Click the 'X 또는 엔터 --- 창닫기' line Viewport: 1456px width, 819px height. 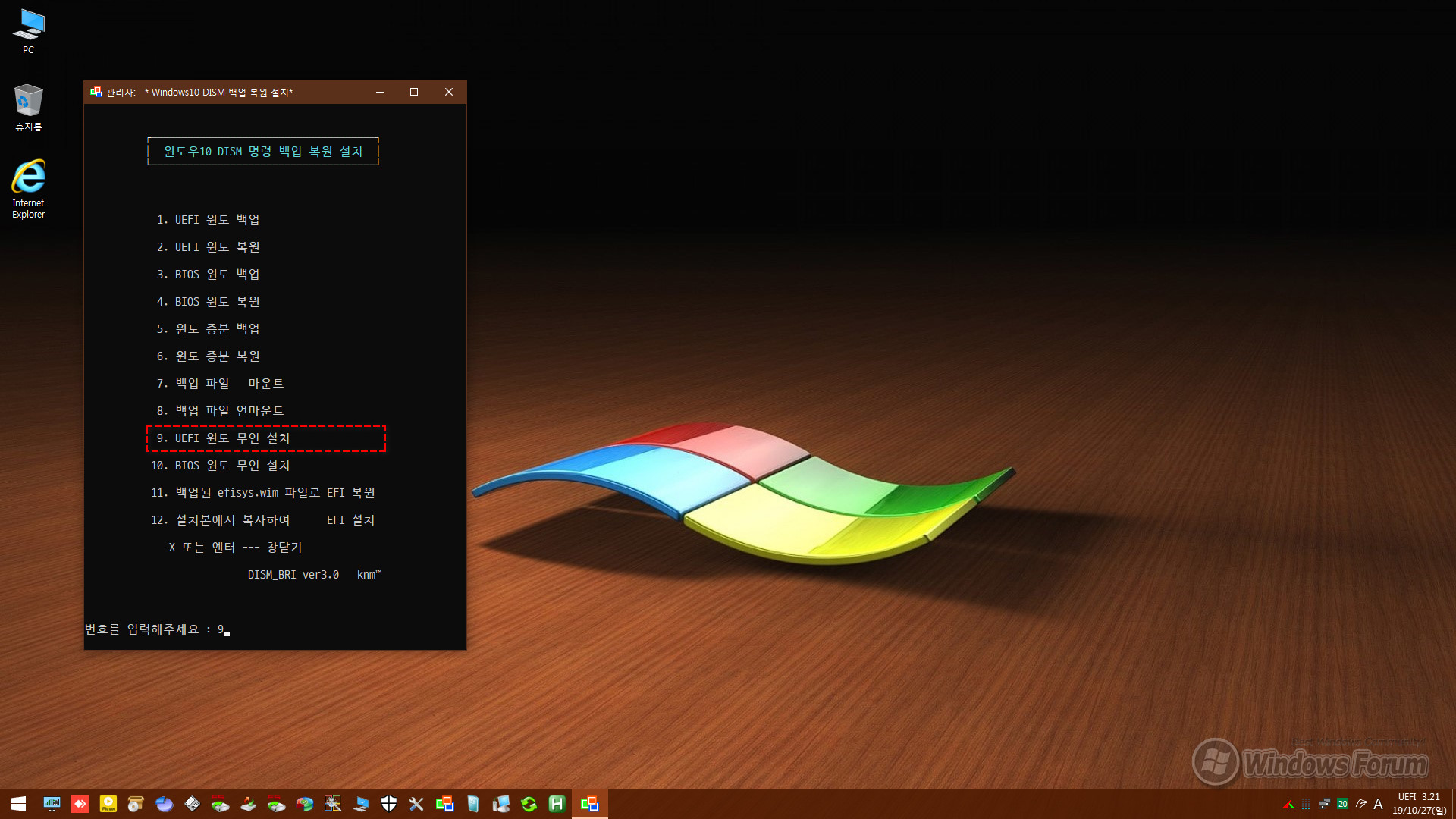pyautogui.click(x=235, y=548)
